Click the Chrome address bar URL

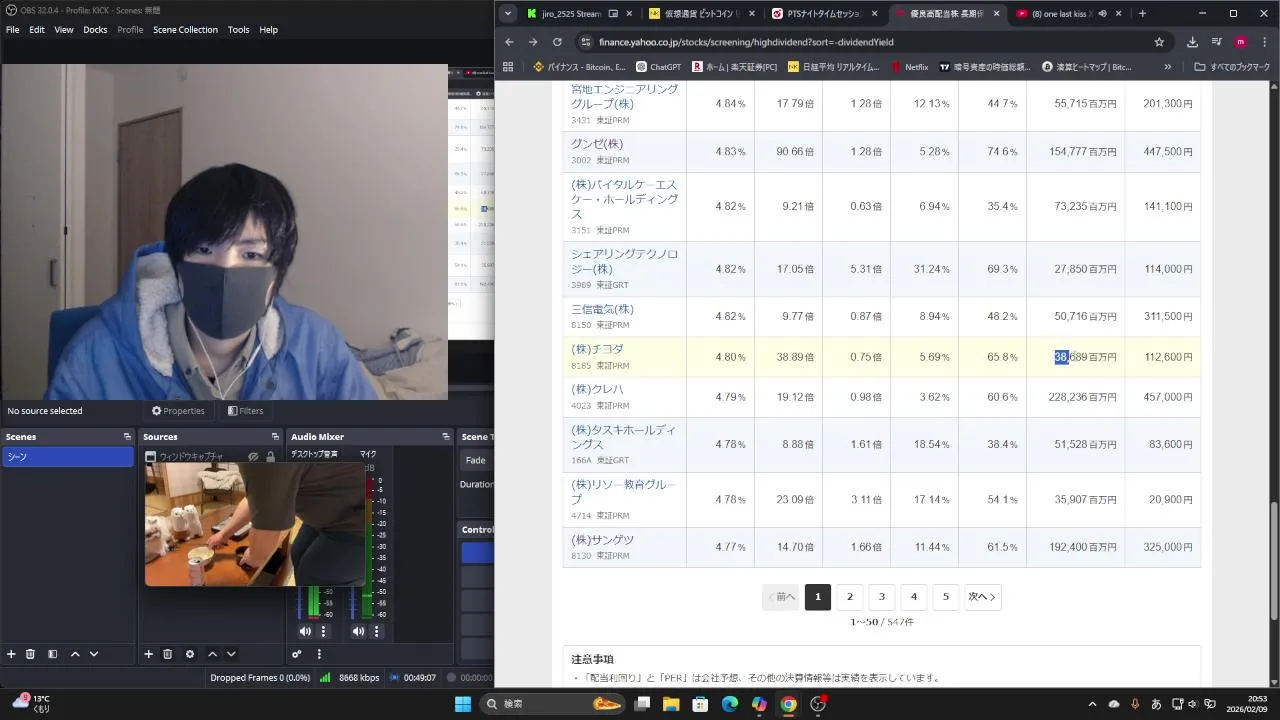tap(745, 42)
